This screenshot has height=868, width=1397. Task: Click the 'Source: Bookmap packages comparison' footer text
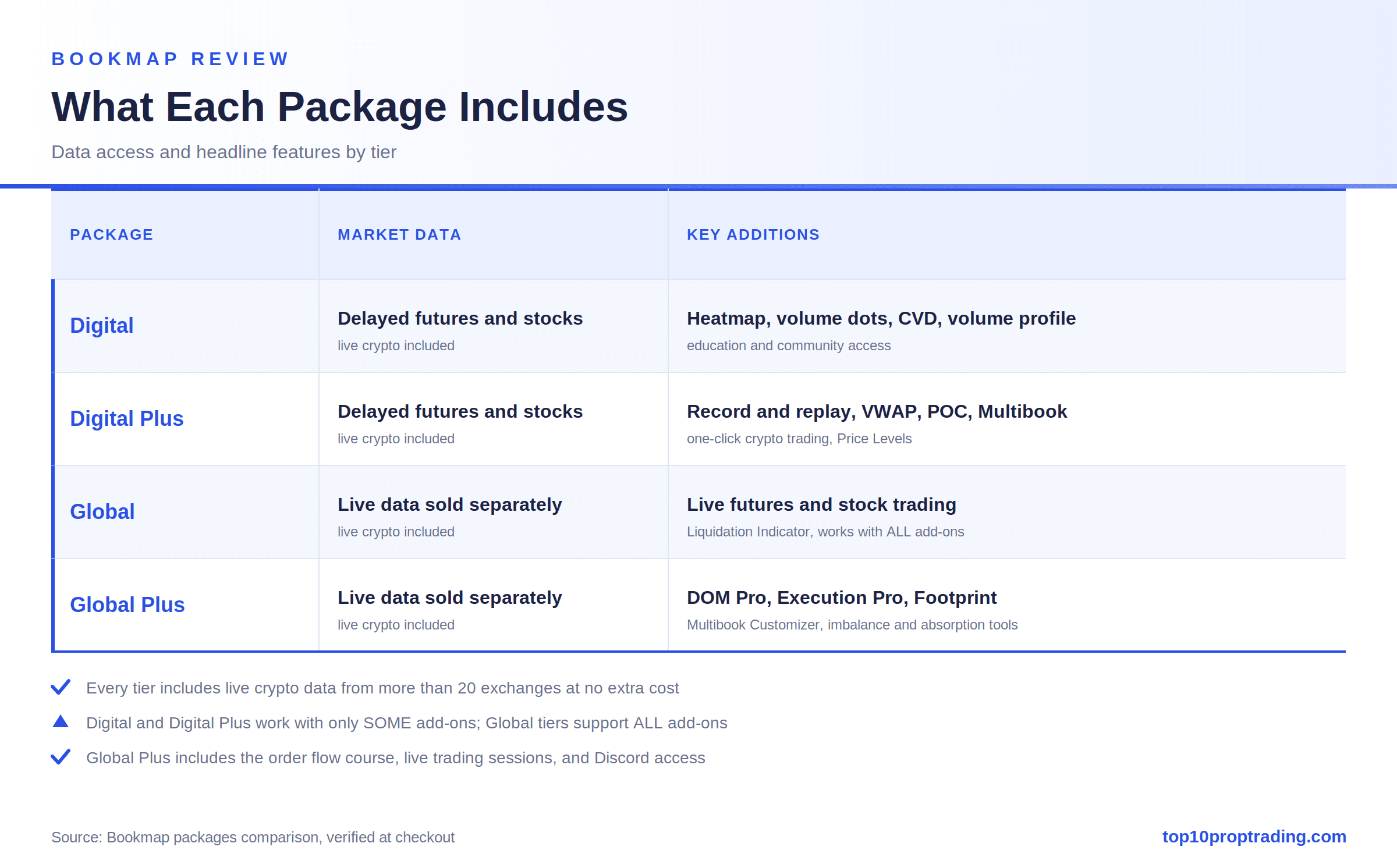coord(253,837)
